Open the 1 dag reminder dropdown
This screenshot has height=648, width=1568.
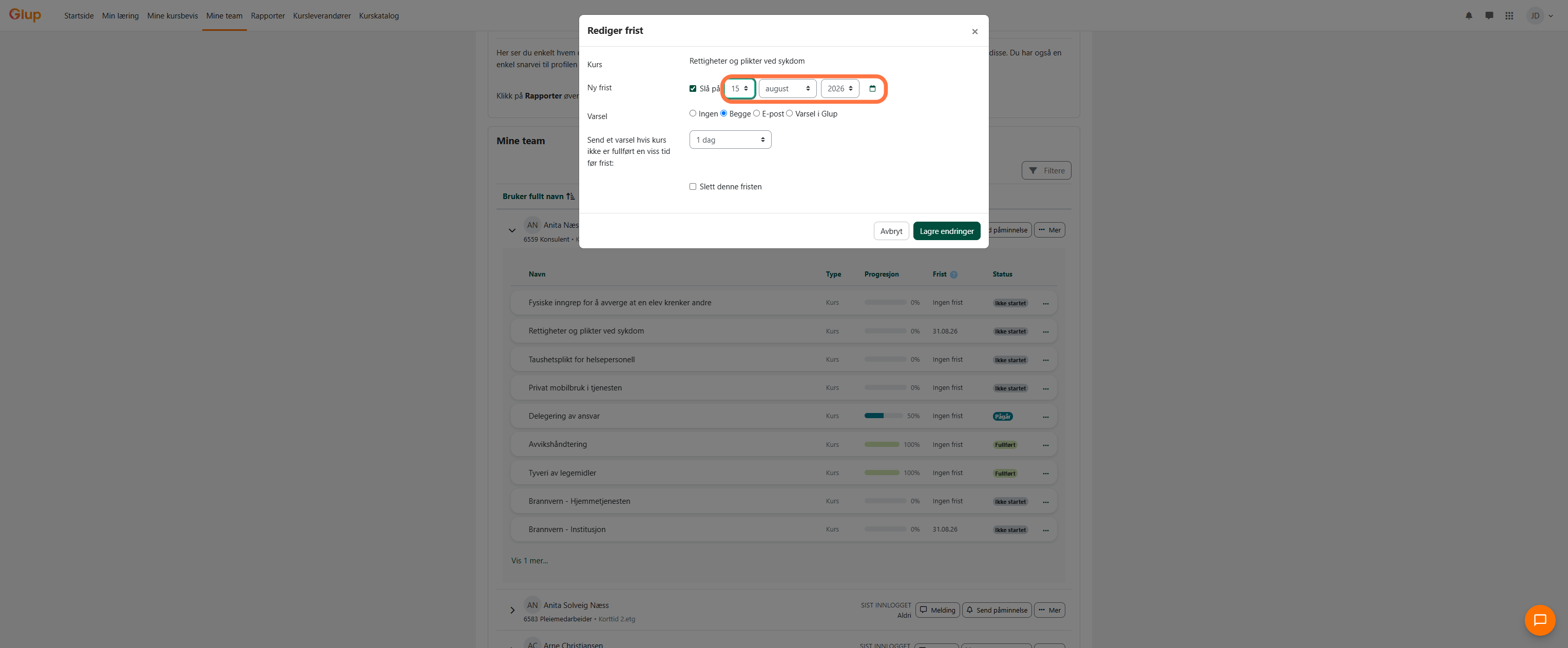click(x=730, y=140)
